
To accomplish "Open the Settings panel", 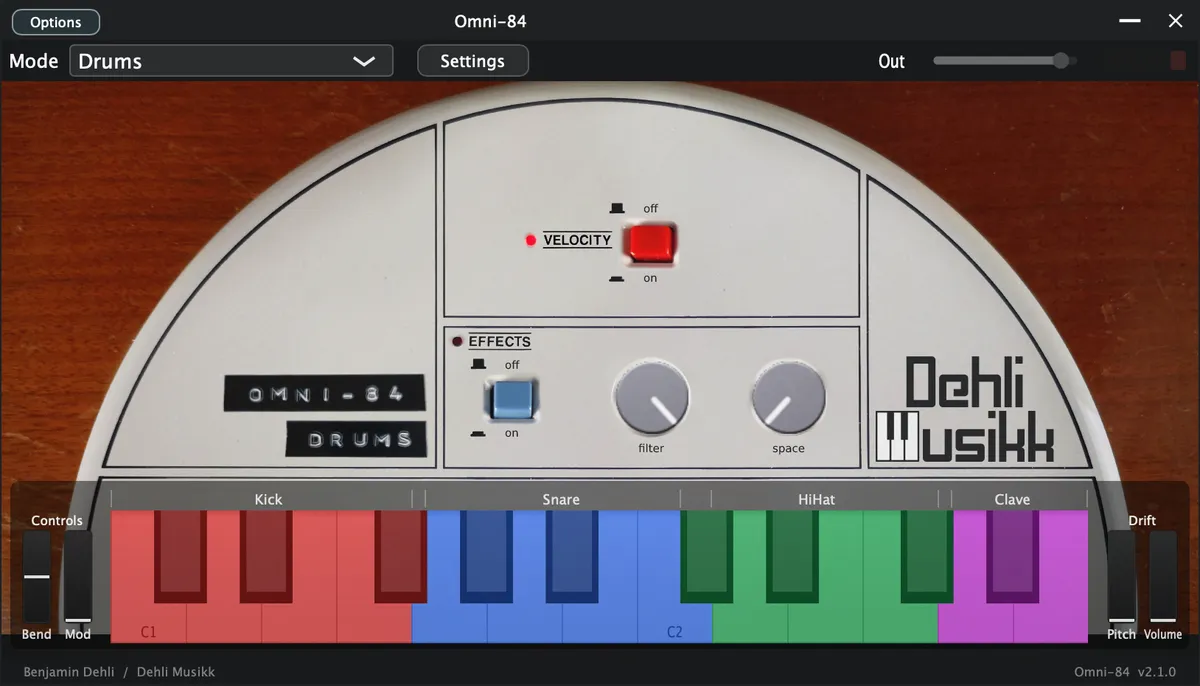I will [472, 61].
